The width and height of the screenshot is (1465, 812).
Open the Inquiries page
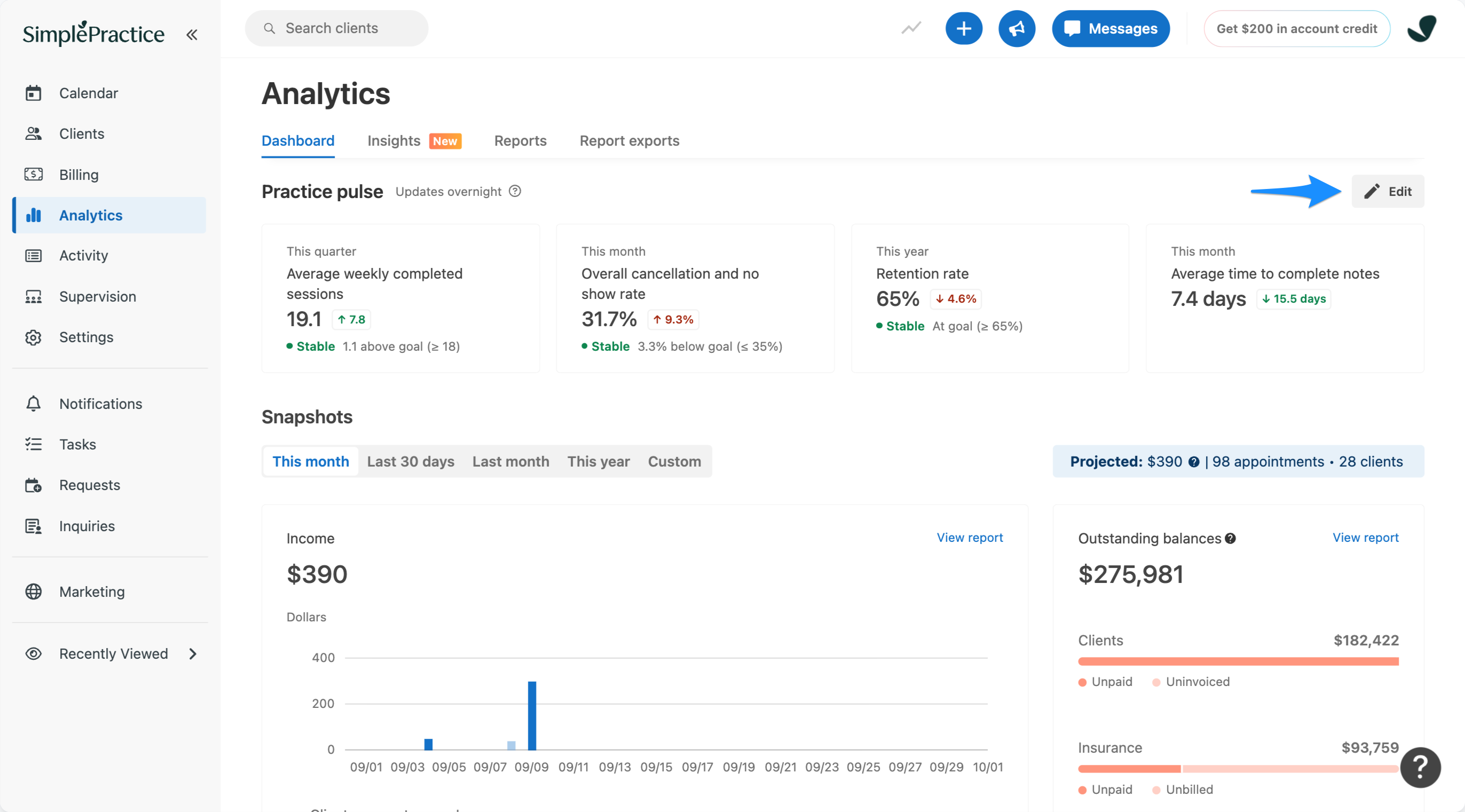click(x=109, y=526)
